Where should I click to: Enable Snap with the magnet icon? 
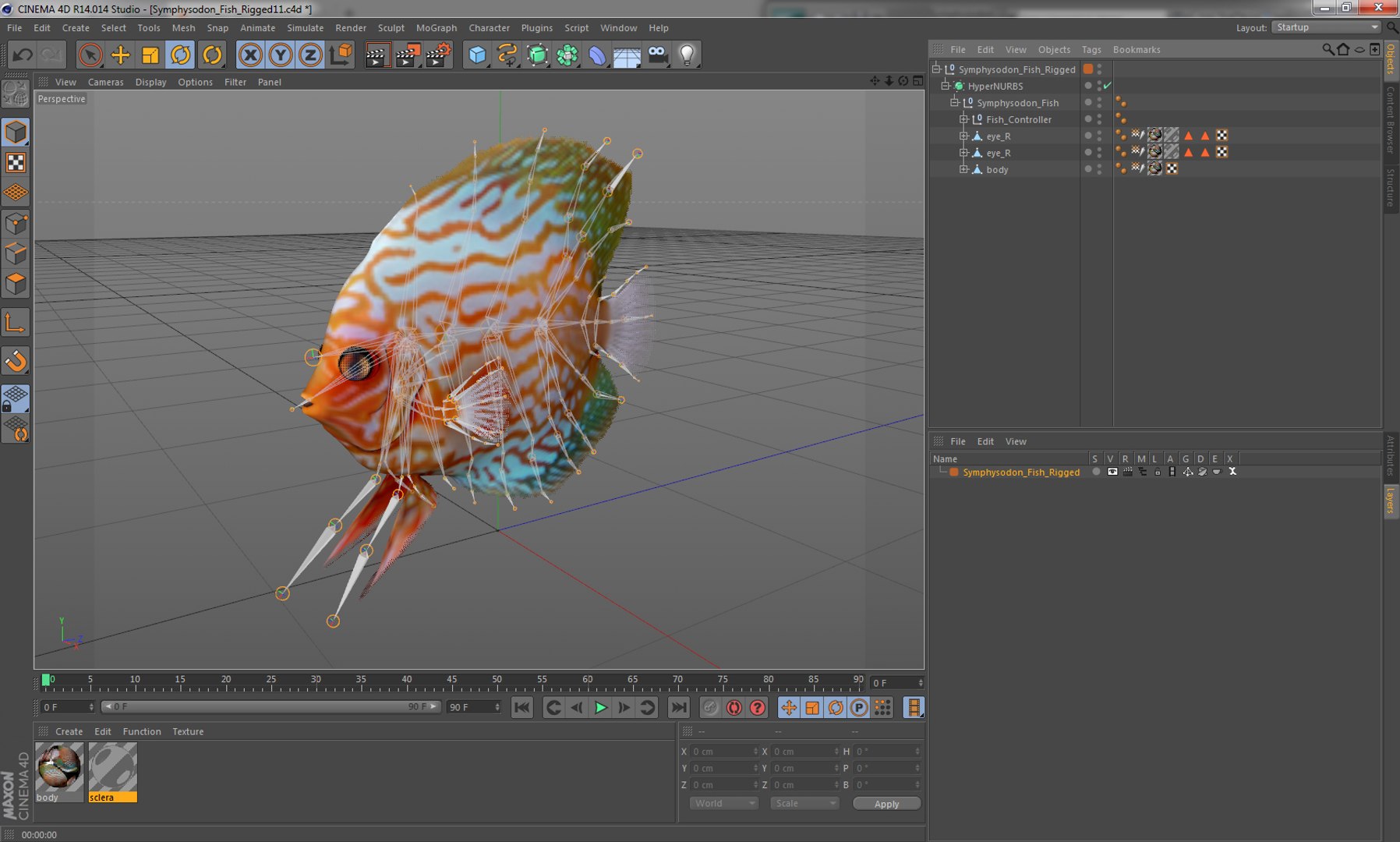coord(16,361)
